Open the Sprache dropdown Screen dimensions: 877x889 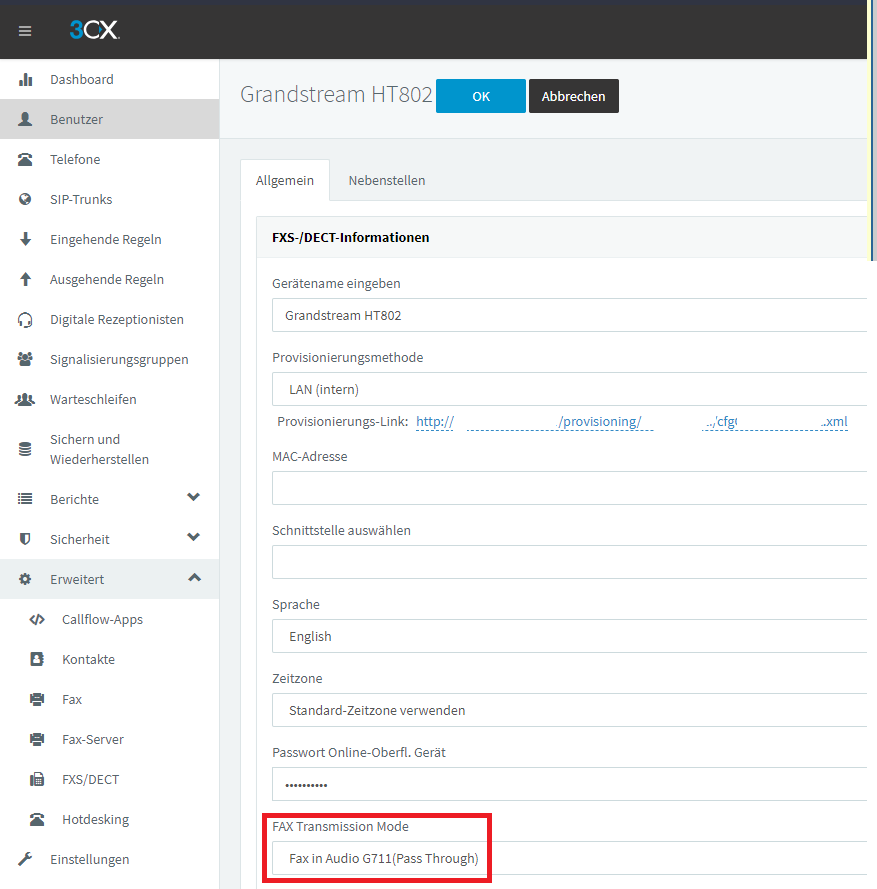568,636
